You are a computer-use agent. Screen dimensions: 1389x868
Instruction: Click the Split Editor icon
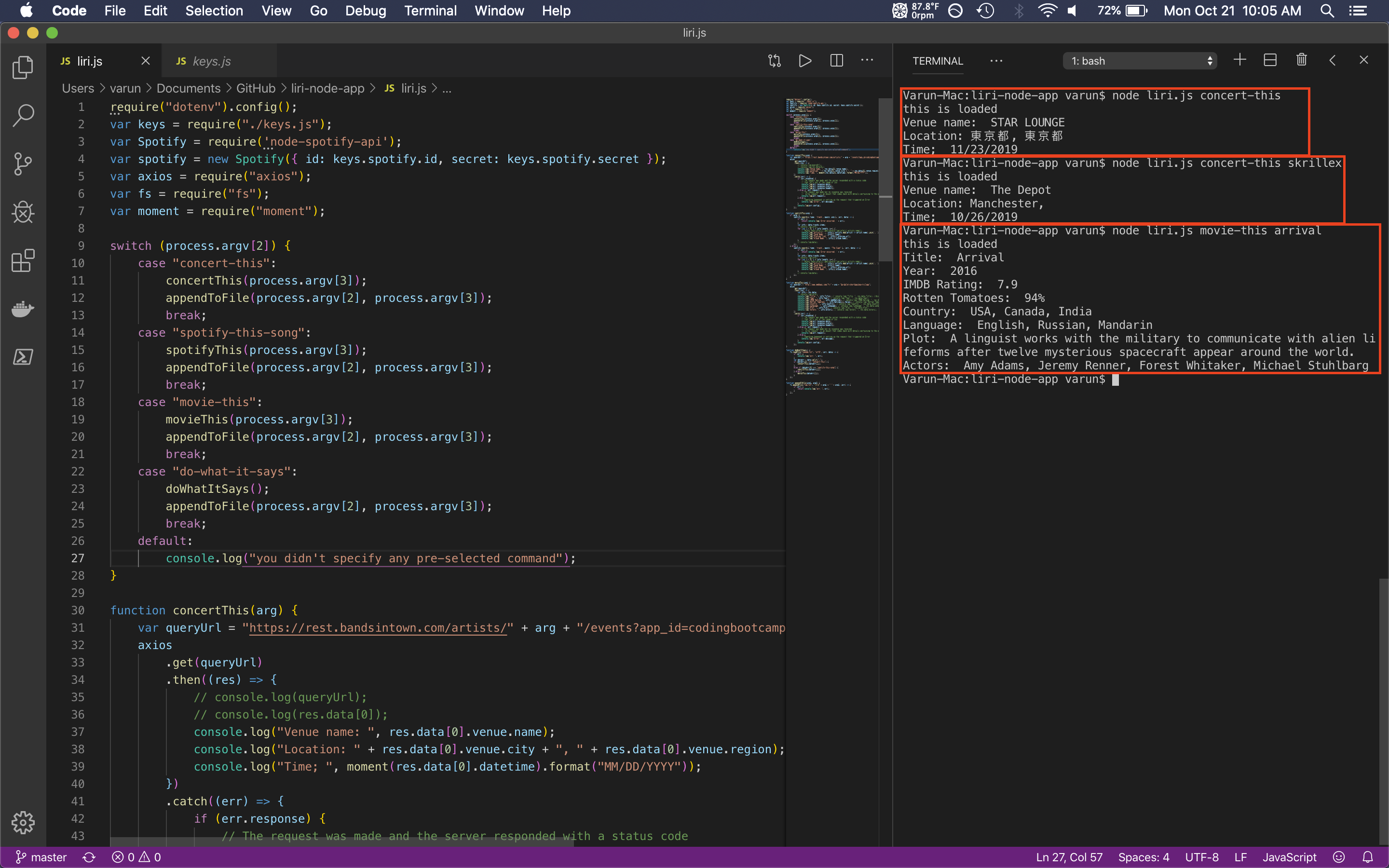(x=836, y=61)
